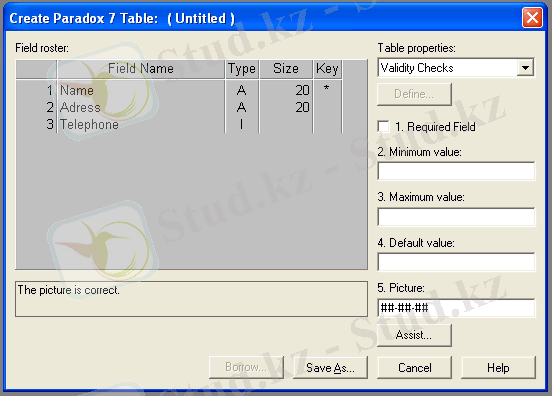Click the Maximum value input field
The image size is (552, 396).
pyautogui.click(x=456, y=217)
